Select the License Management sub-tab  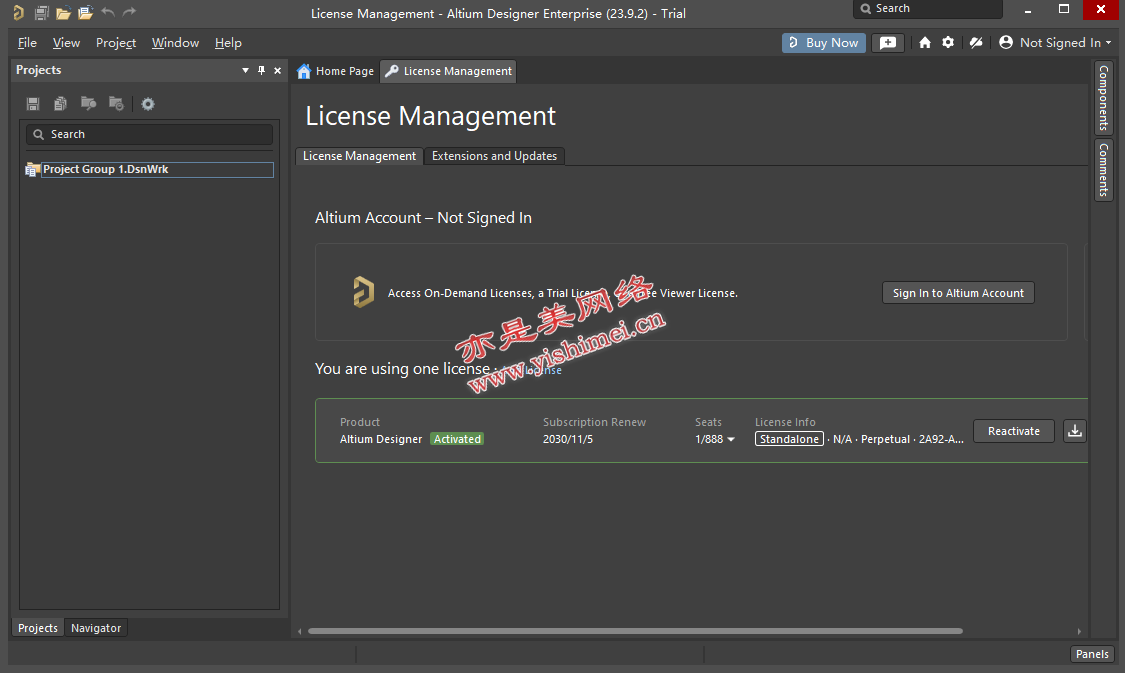point(359,156)
